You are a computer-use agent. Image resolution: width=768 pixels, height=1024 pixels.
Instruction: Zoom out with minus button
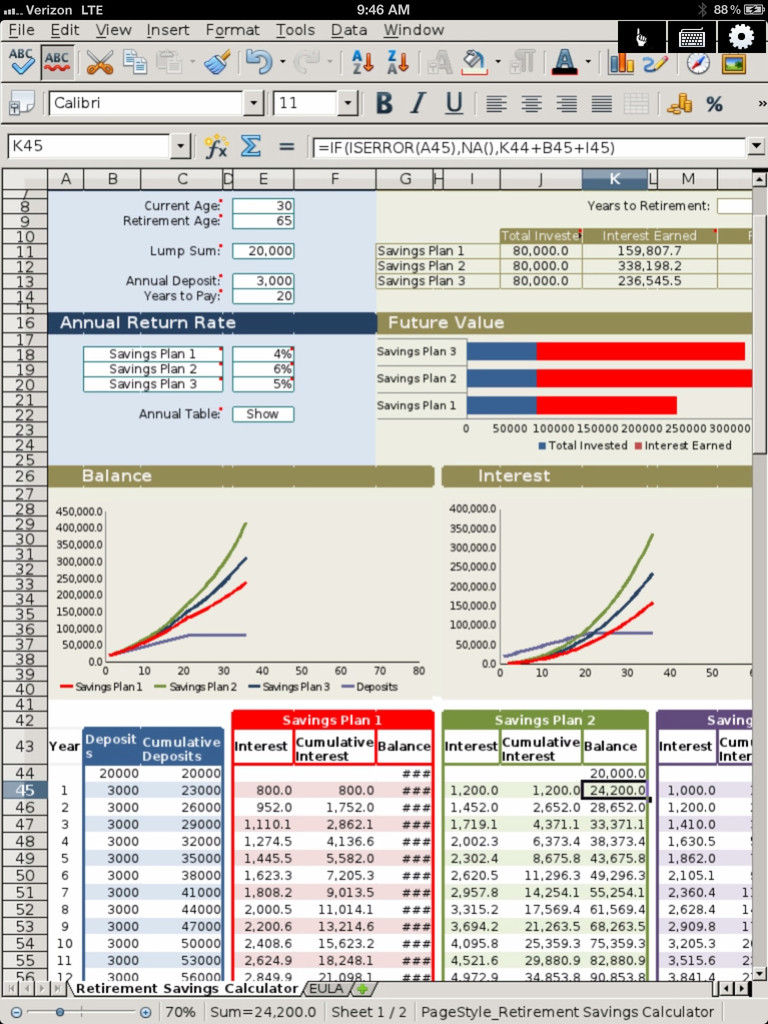[16, 1012]
